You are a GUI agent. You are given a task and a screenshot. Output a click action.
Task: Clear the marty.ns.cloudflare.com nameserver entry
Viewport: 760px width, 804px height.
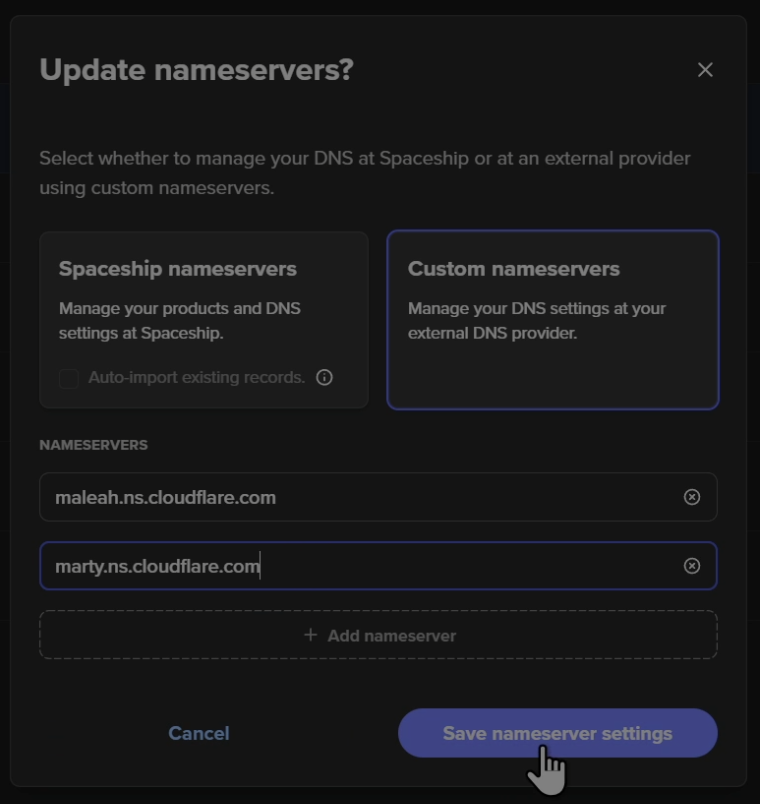tap(691, 566)
